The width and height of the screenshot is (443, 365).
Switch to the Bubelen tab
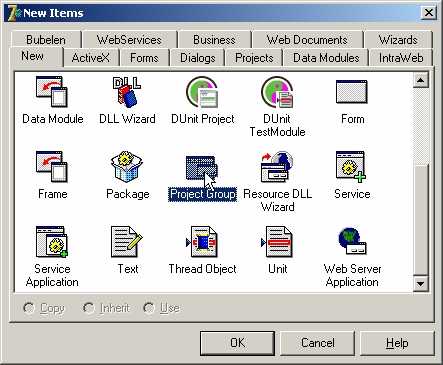(x=46, y=40)
